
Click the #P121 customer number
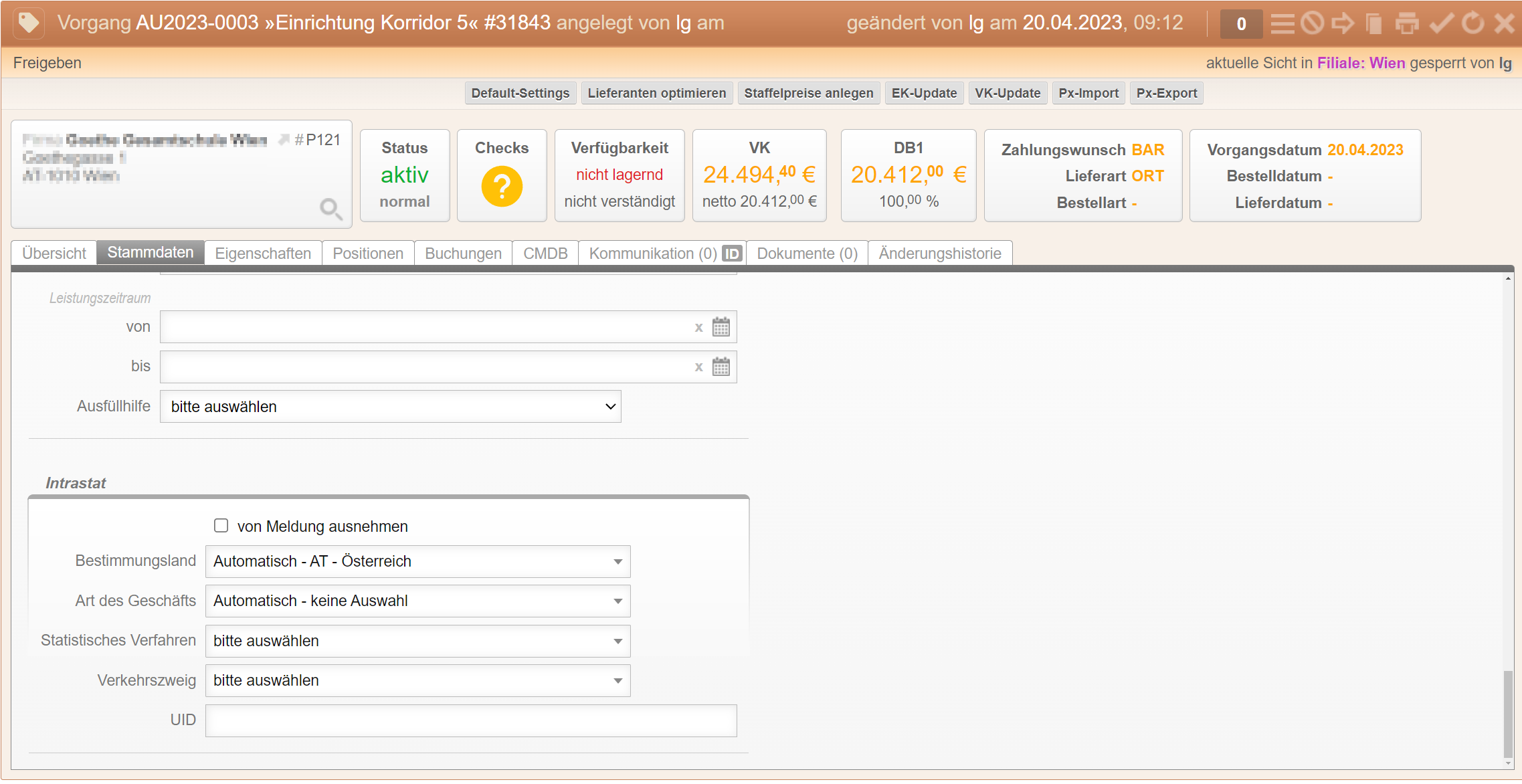coord(318,140)
